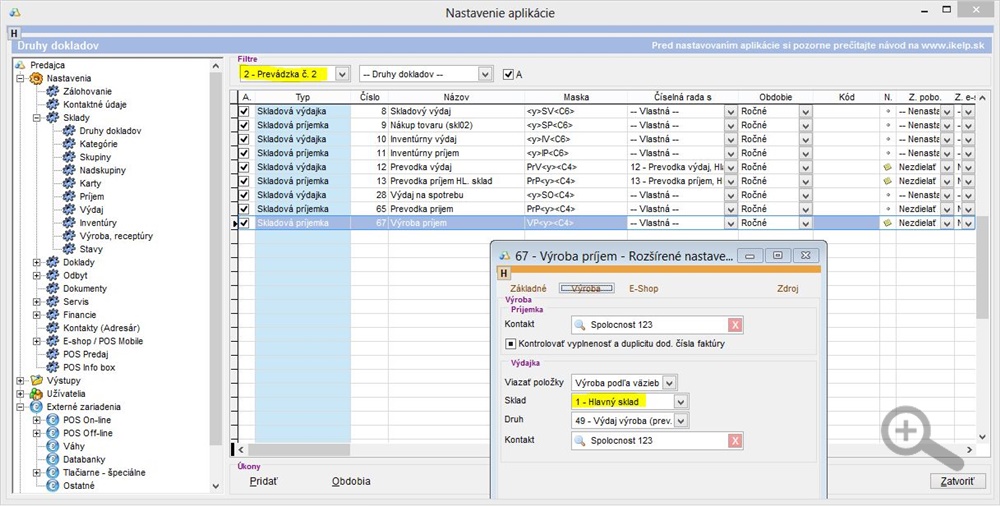Expand the Doklady tree node
This screenshot has height=506, width=1000.
(37, 262)
